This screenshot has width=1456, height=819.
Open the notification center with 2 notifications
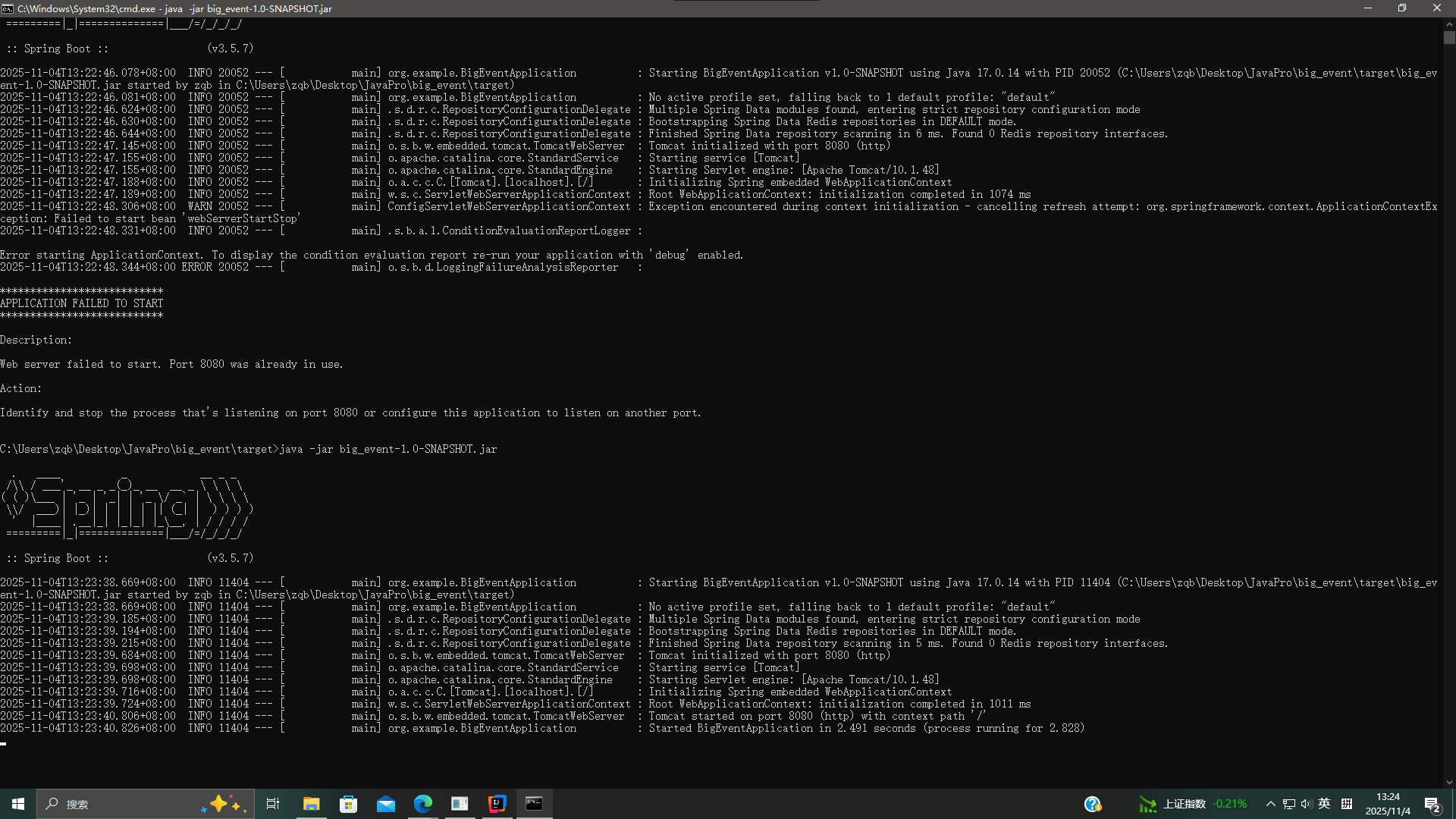(1432, 804)
